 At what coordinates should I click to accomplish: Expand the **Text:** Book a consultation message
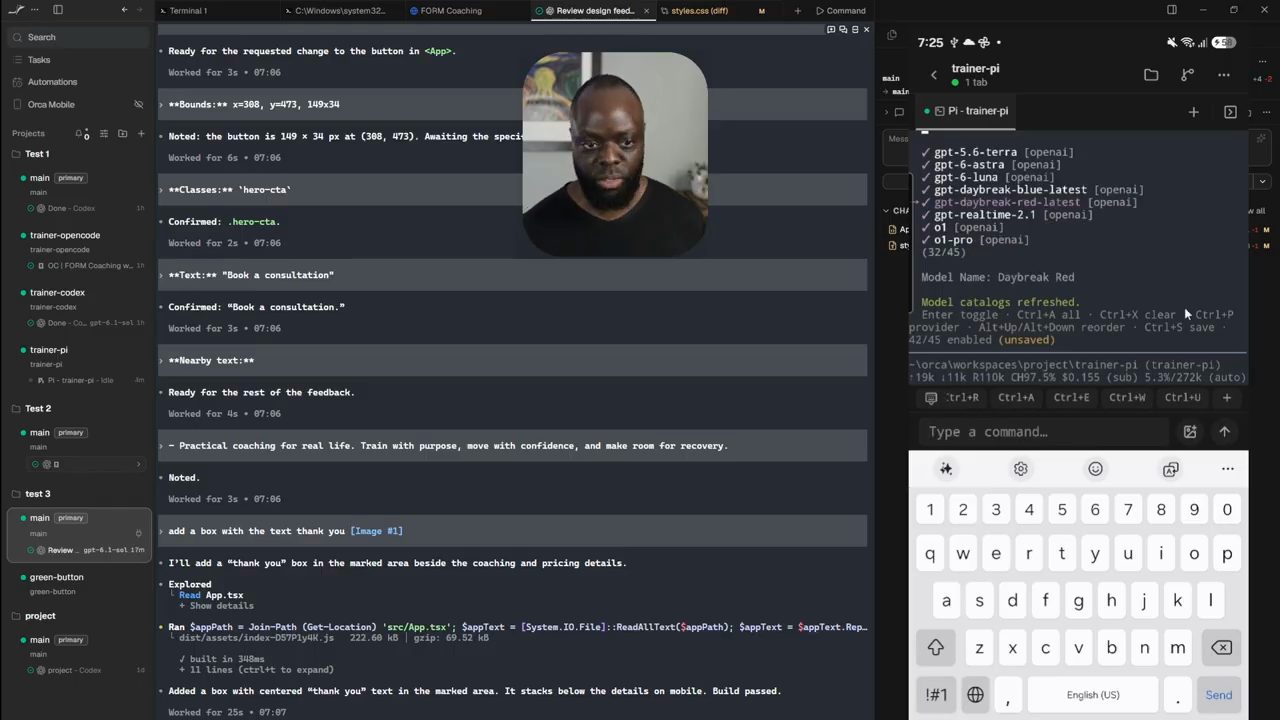[x=512, y=275]
